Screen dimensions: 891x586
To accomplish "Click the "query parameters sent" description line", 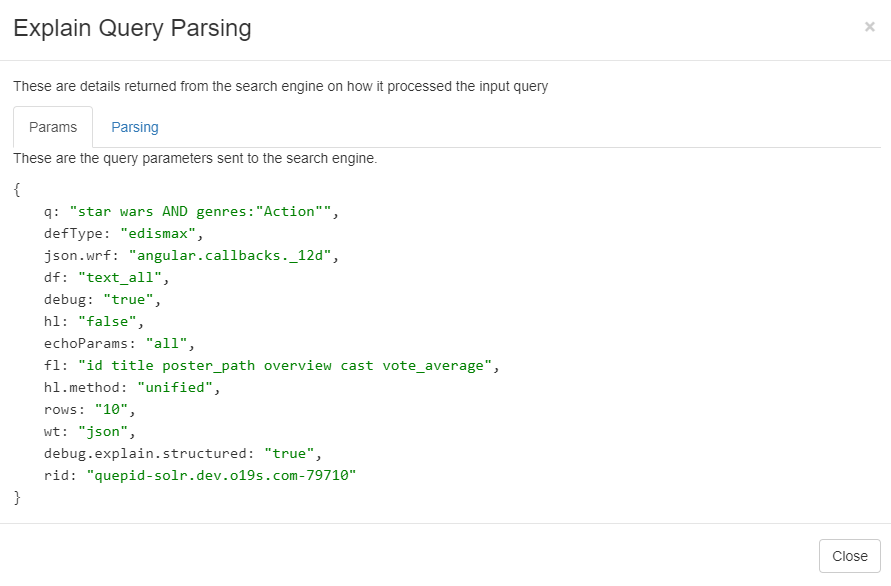I will coord(195,158).
